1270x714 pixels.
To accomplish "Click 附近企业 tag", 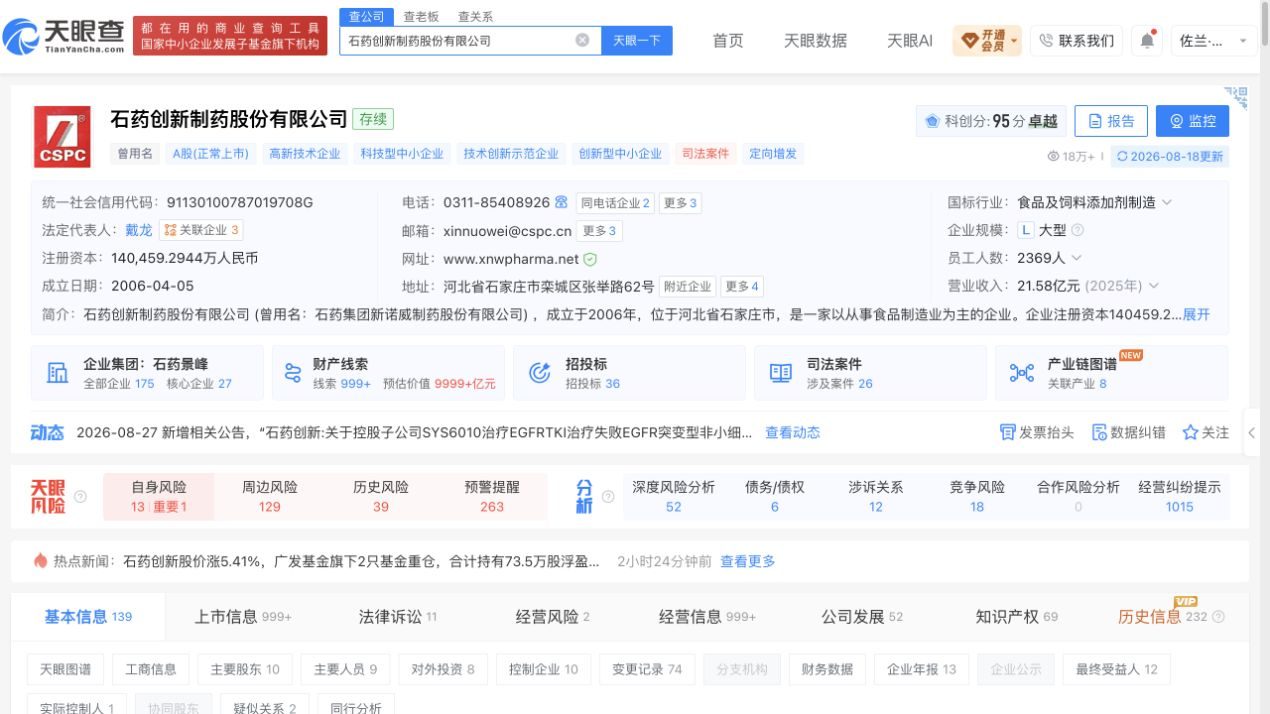I will (x=688, y=287).
